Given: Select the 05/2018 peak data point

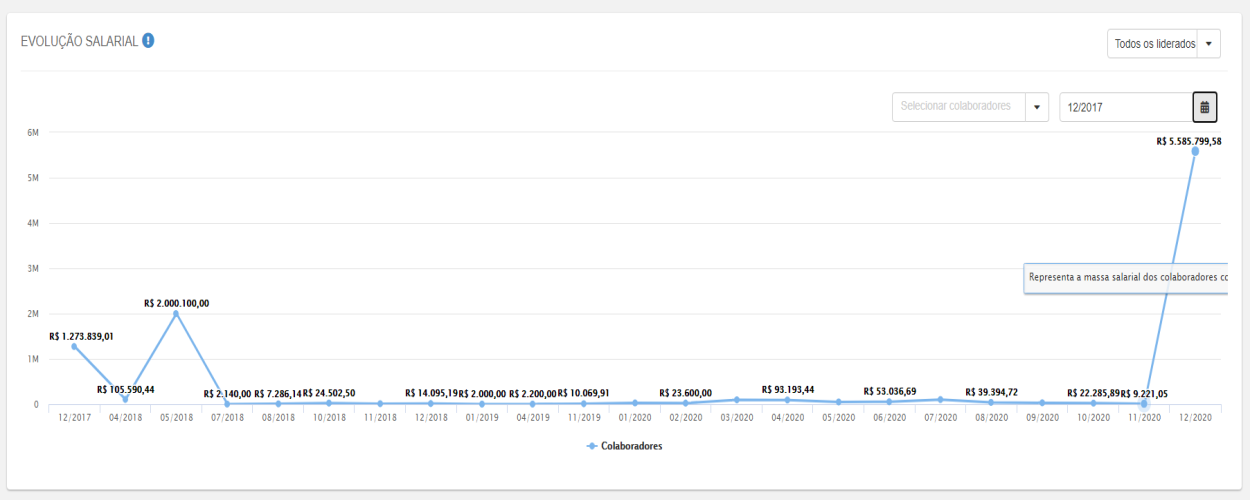Looking at the screenshot, I should (x=176, y=314).
